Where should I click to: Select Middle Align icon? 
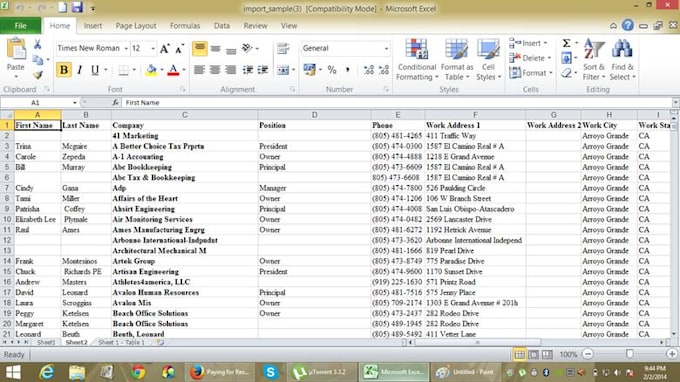point(216,49)
